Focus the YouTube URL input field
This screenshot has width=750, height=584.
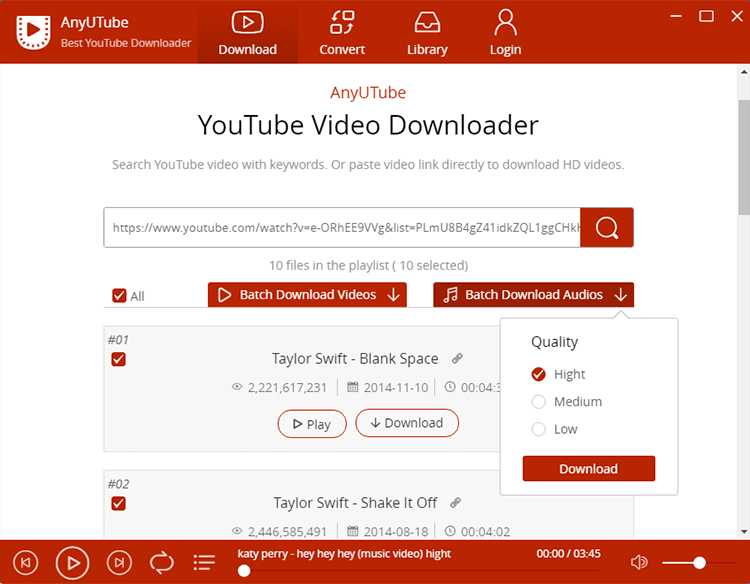(342, 228)
